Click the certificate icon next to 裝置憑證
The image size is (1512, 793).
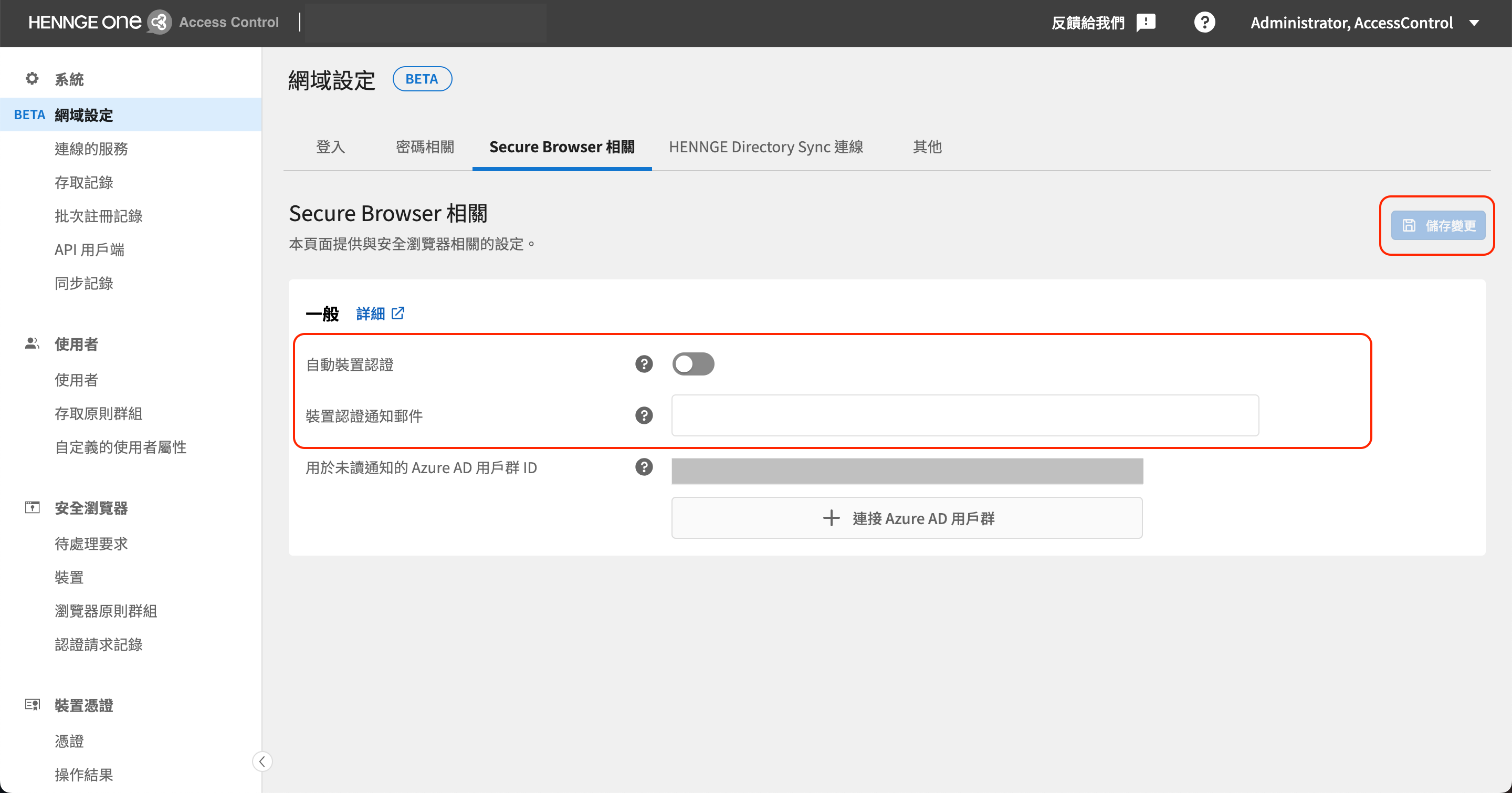point(32,704)
